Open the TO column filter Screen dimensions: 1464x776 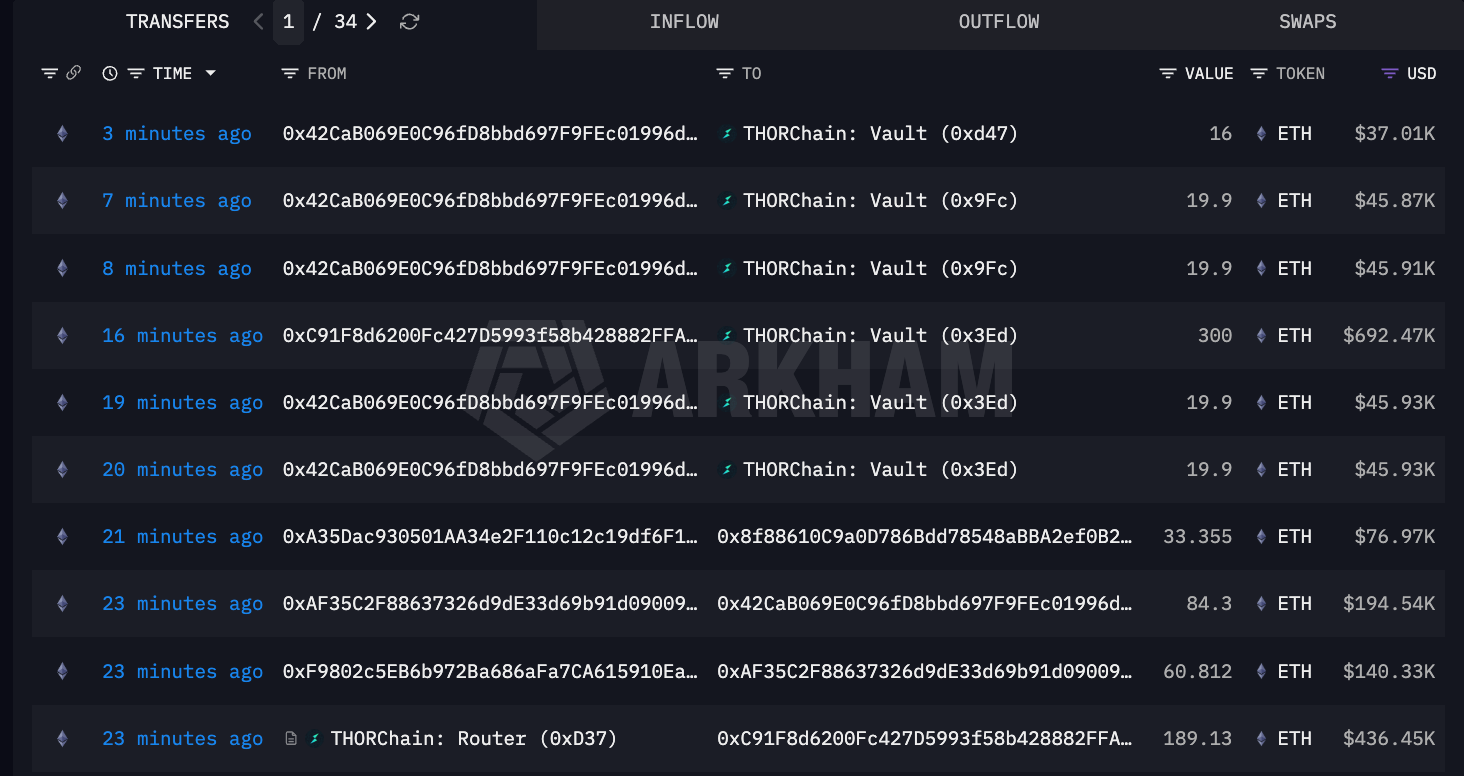point(725,73)
